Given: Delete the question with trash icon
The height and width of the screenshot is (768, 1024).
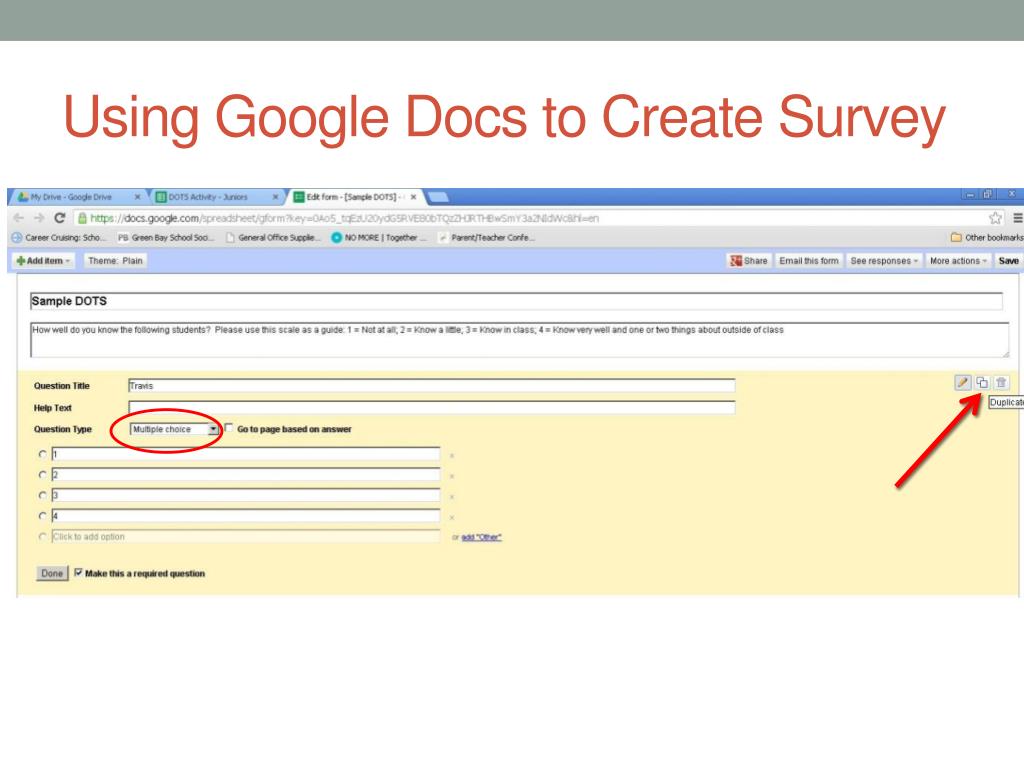Looking at the screenshot, I should pyautogui.click(x=1001, y=382).
